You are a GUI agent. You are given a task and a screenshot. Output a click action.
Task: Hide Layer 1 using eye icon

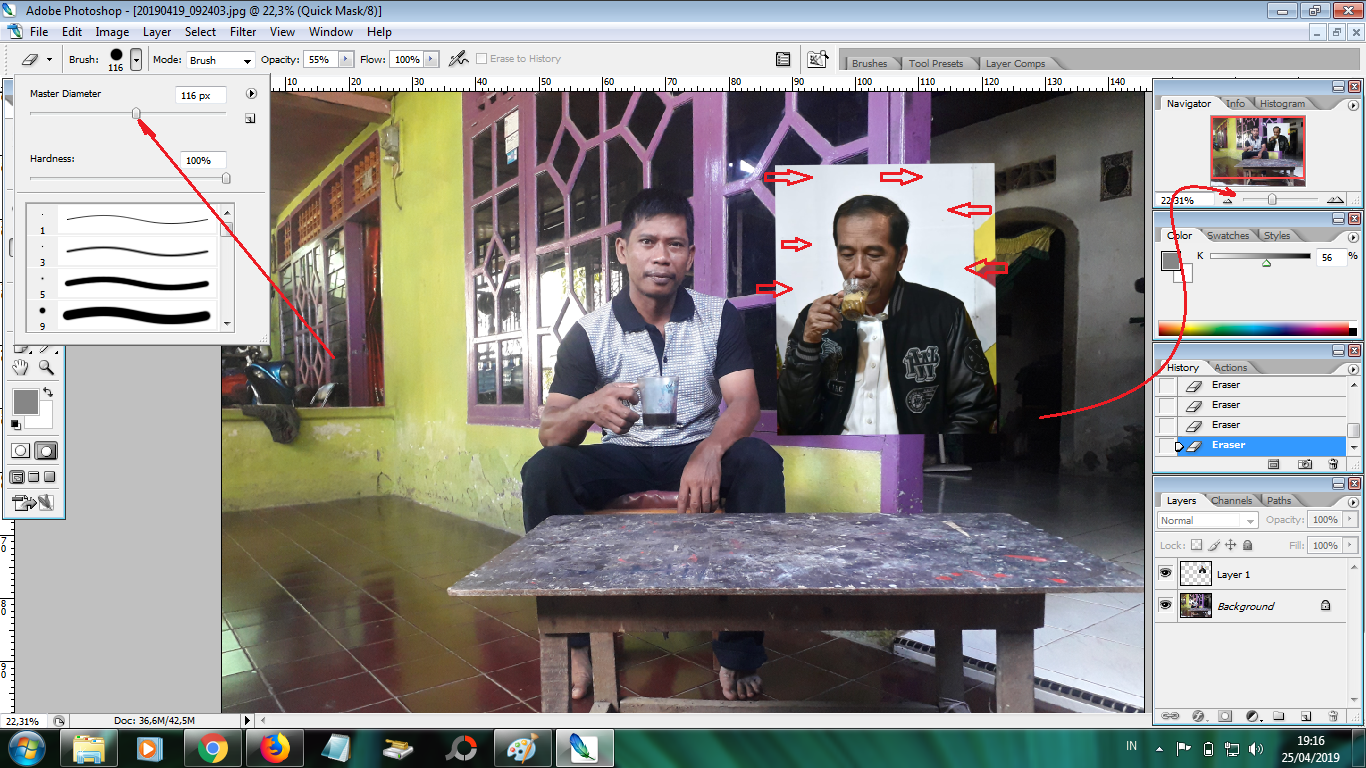tap(1165, 573)
